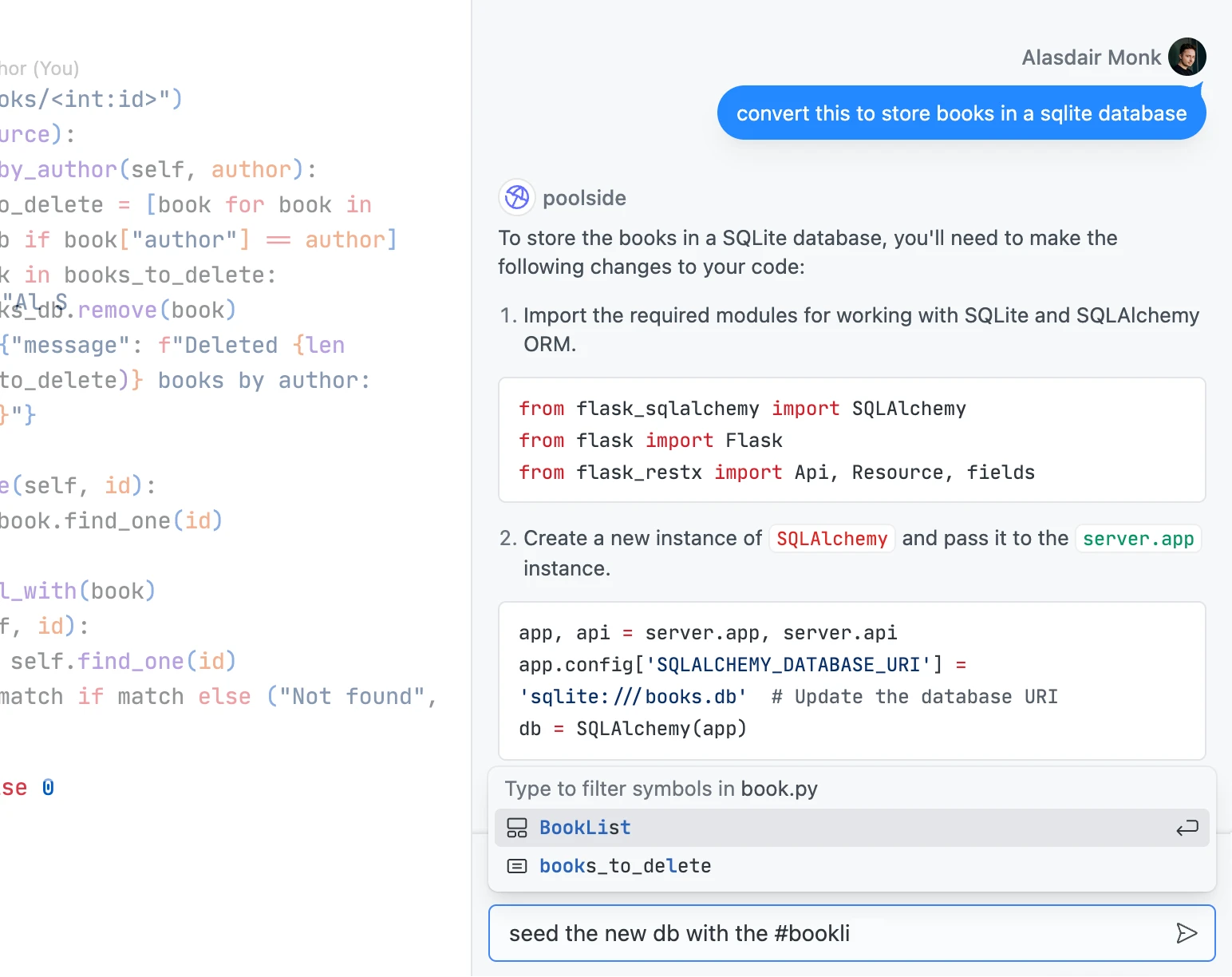Click the 'by_author(self, author):' editor line
1232x977 pixels.
[158, 169]
